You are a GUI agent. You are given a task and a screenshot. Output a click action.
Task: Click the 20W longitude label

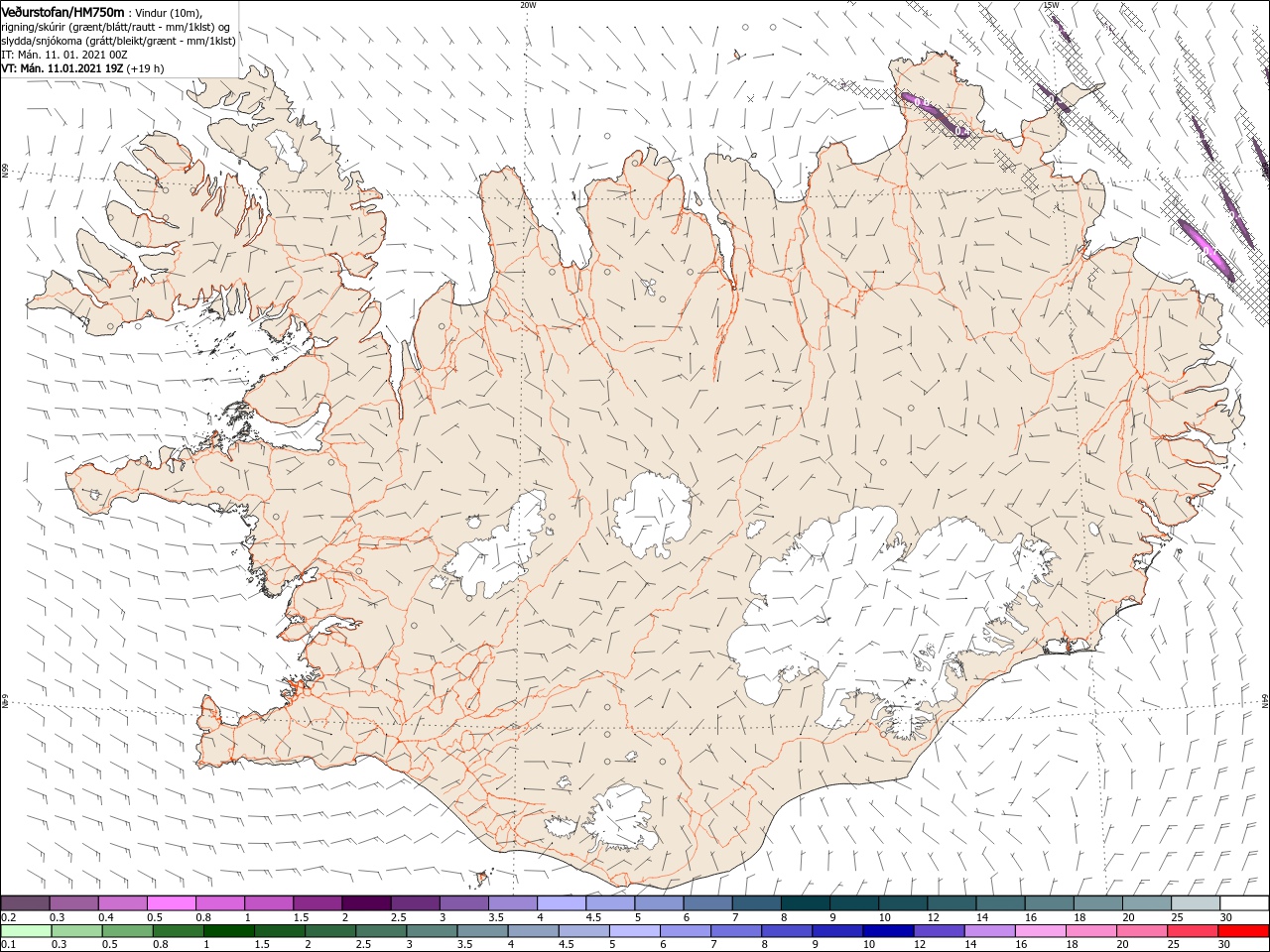[528, 5]
